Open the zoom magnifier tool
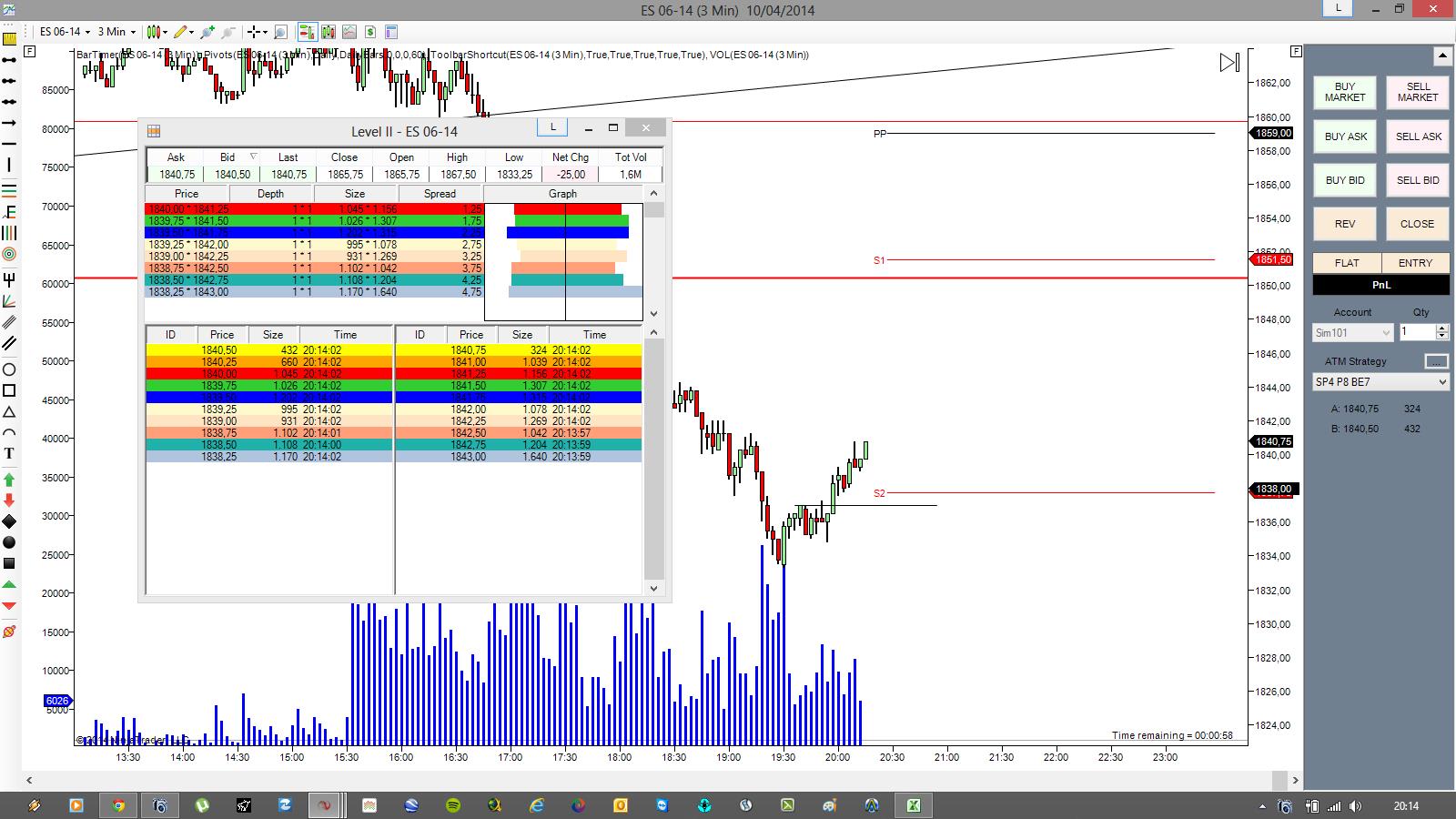1456x819 pixels. (280, 32)
